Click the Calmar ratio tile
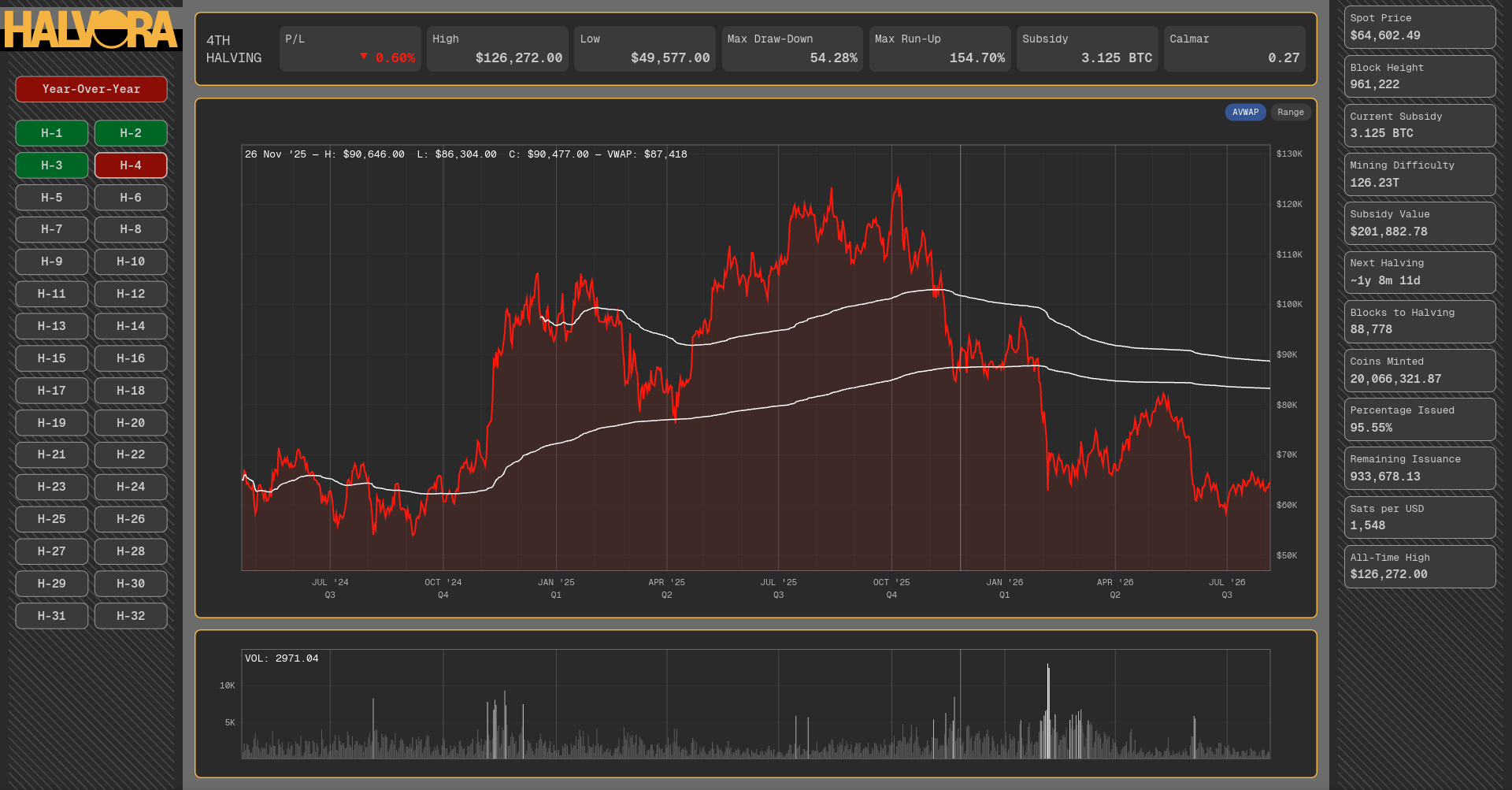The image size is (1512, 790). [x=1235, y=49]
